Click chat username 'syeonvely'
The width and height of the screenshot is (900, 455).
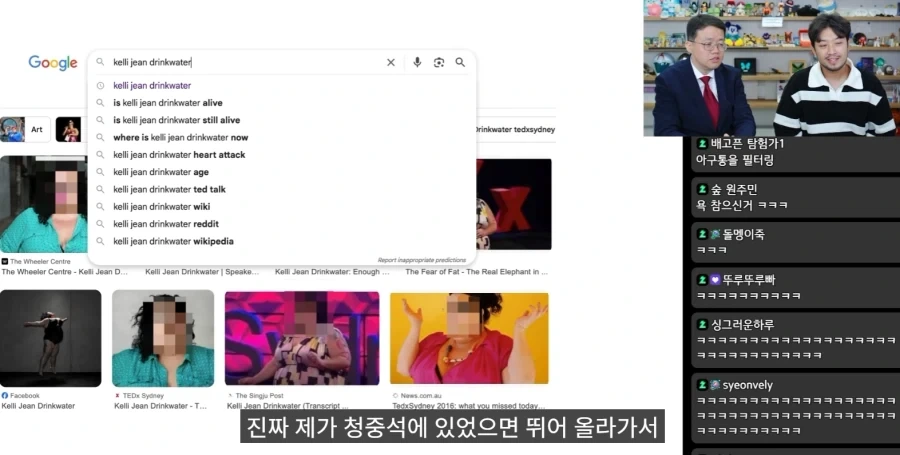pos(747,385)
